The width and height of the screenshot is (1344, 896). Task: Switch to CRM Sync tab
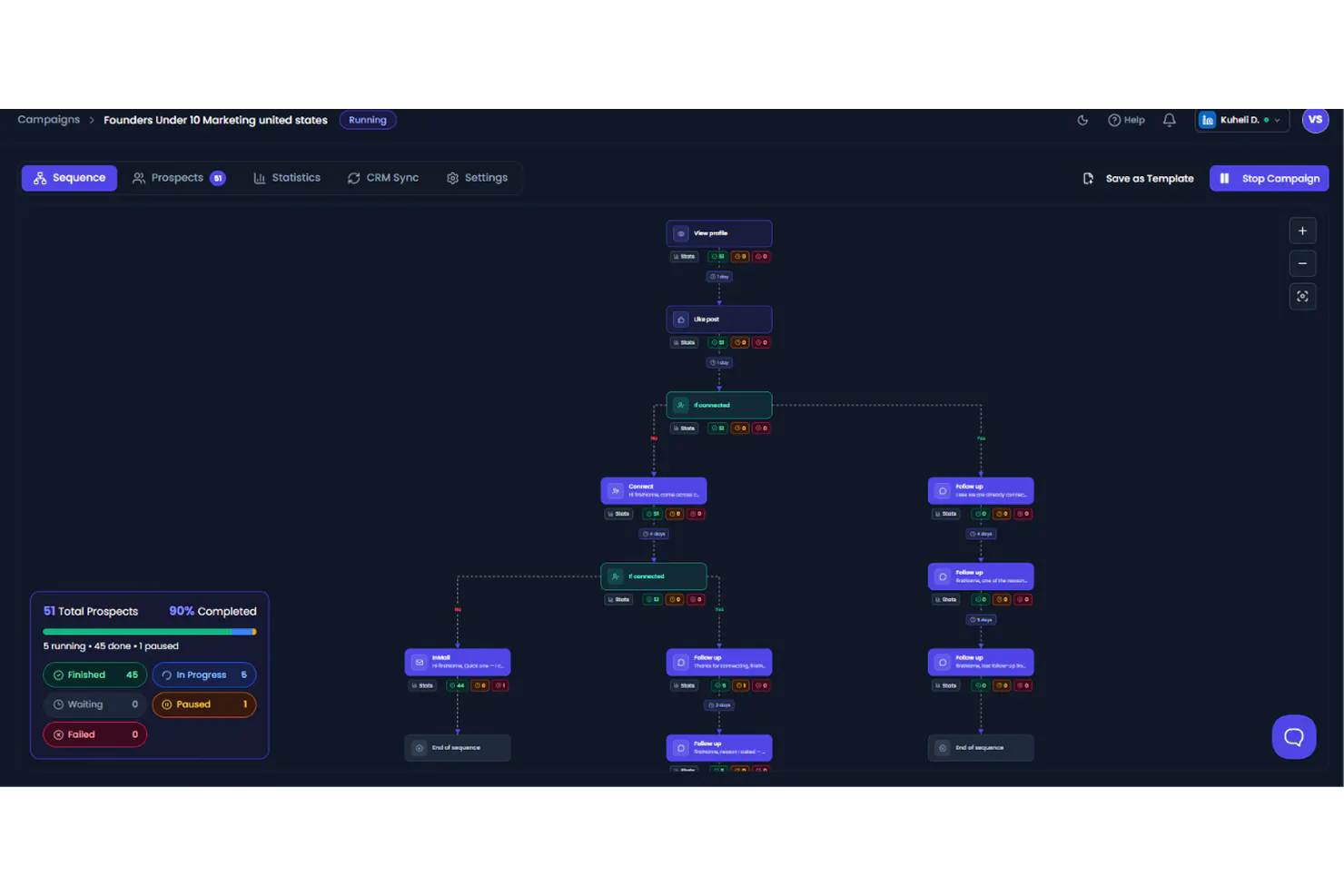[x=382, y=178]
